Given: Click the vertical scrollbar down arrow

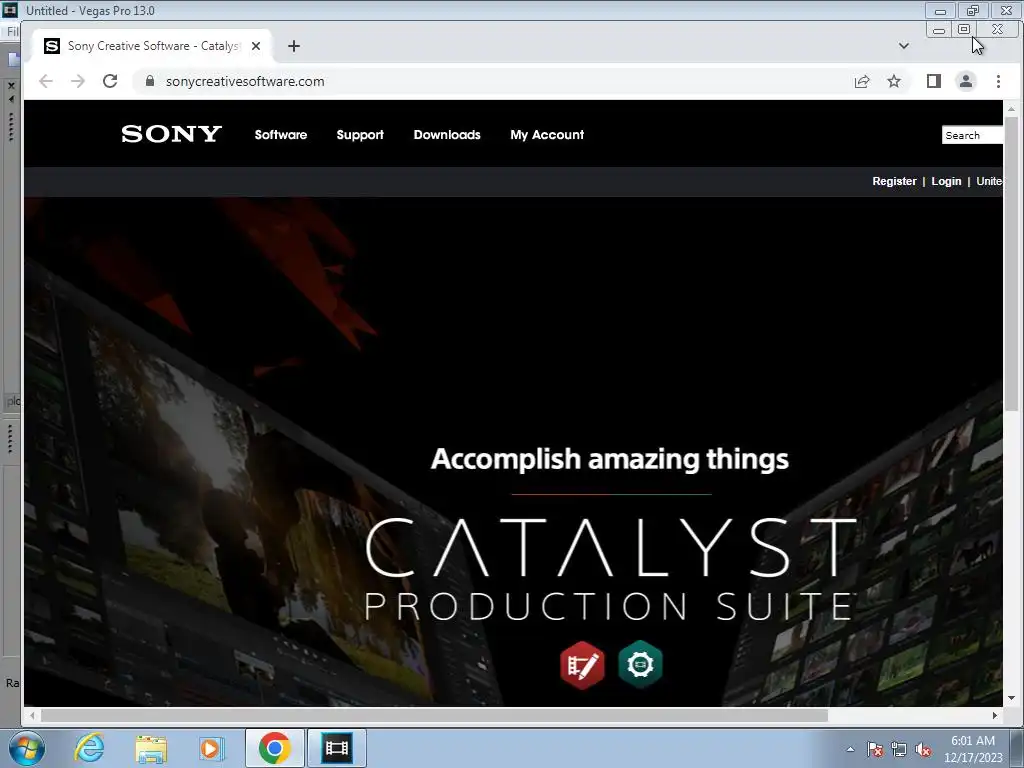Looking at the screenshot, I should point(1012,698).
